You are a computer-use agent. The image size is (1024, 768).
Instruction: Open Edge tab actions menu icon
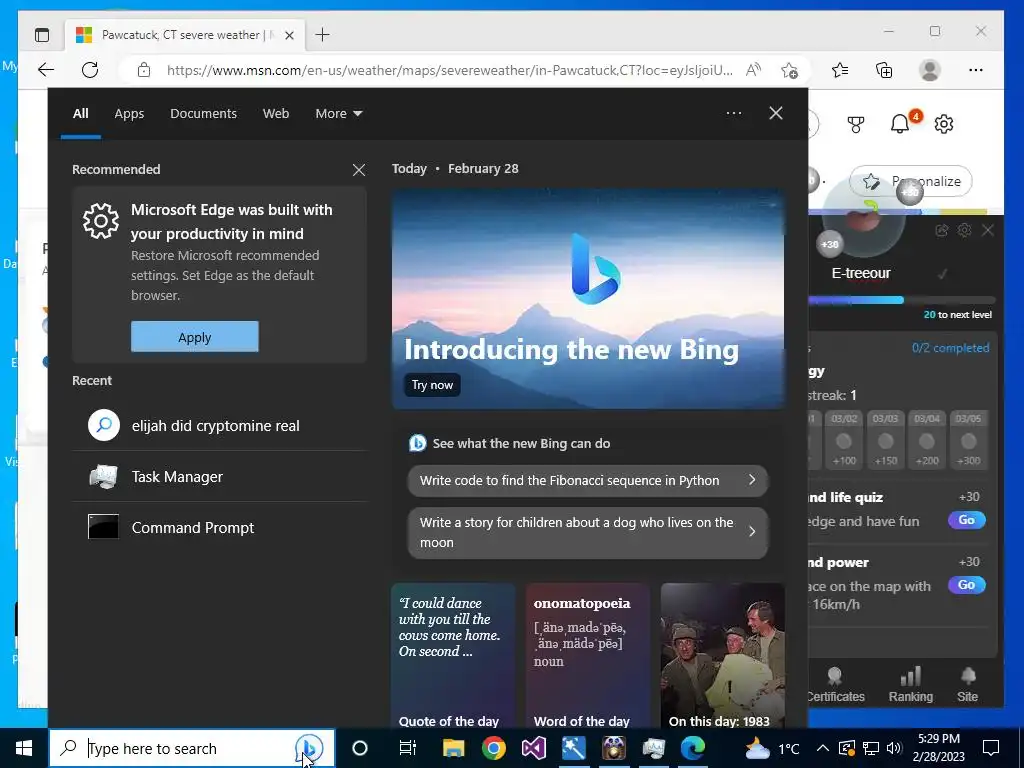42,35
